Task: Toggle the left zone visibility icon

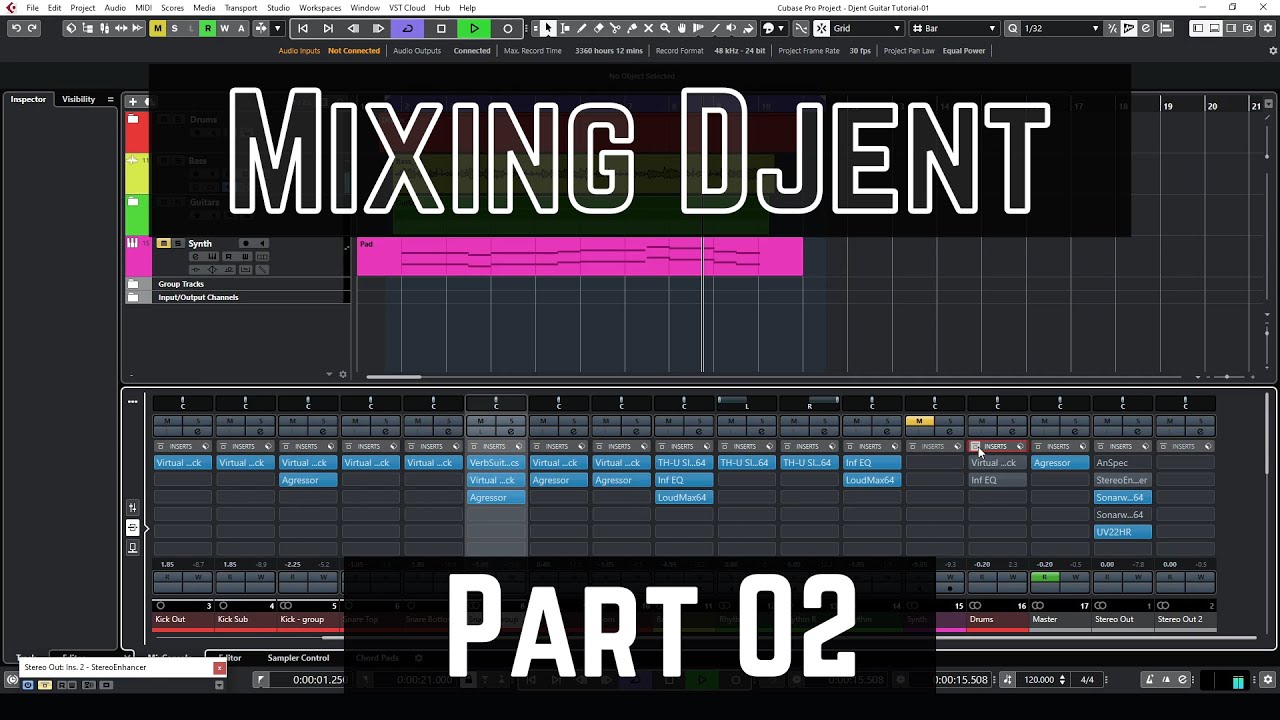Action: pyautogui.click(x=1198, y=28)
